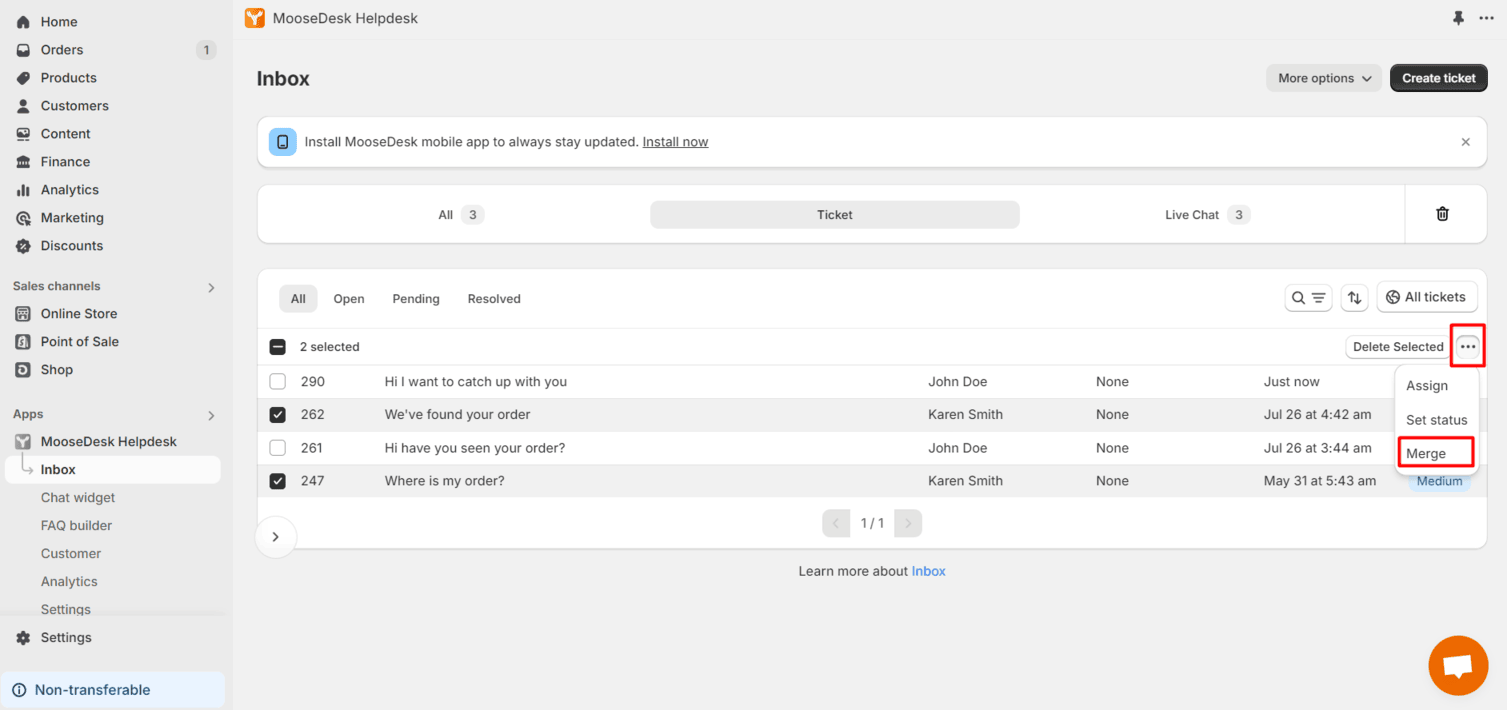This screenshot has width=1507, height=710.
Task: Click the Point of Sale icon
Action: pyautogui.click(x=23, y=342)
